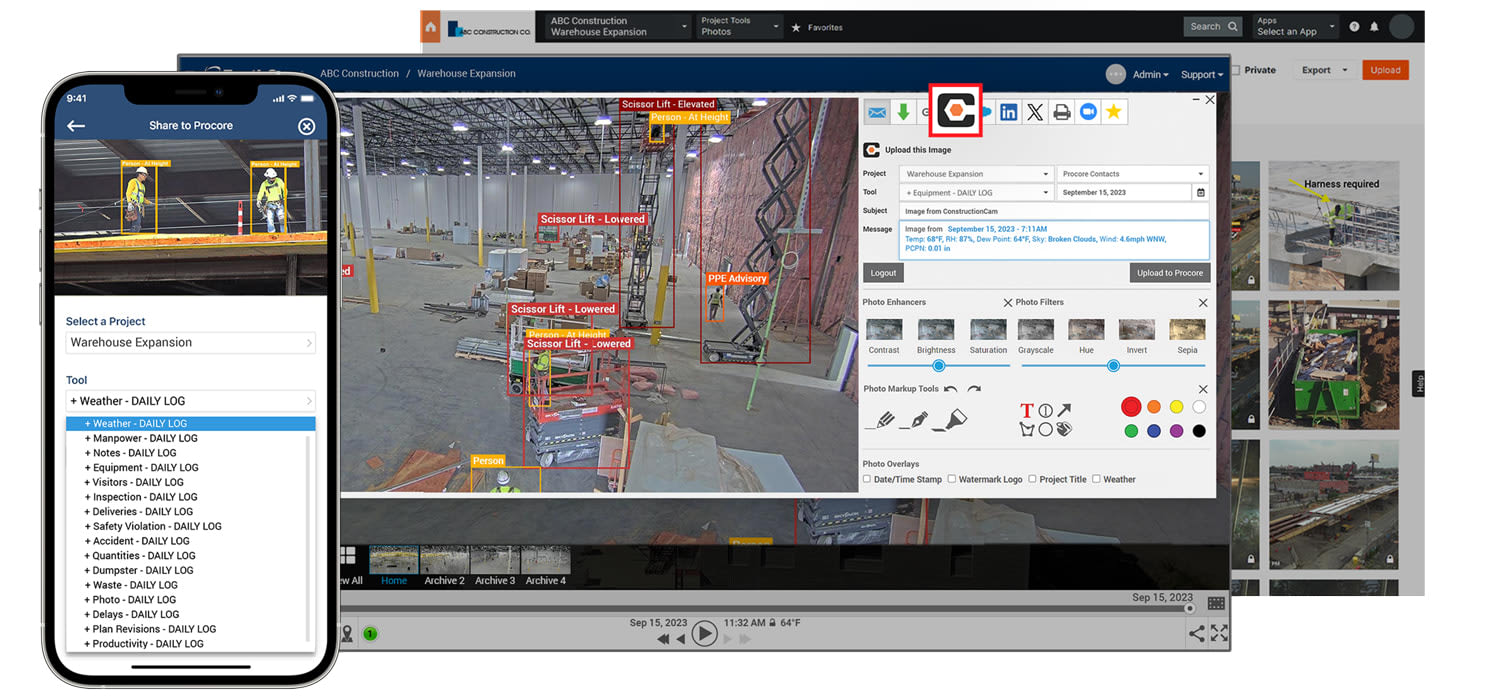1500x700 pixels.
Task: Click the Search button in Procore header
Action: [1214, 27]
